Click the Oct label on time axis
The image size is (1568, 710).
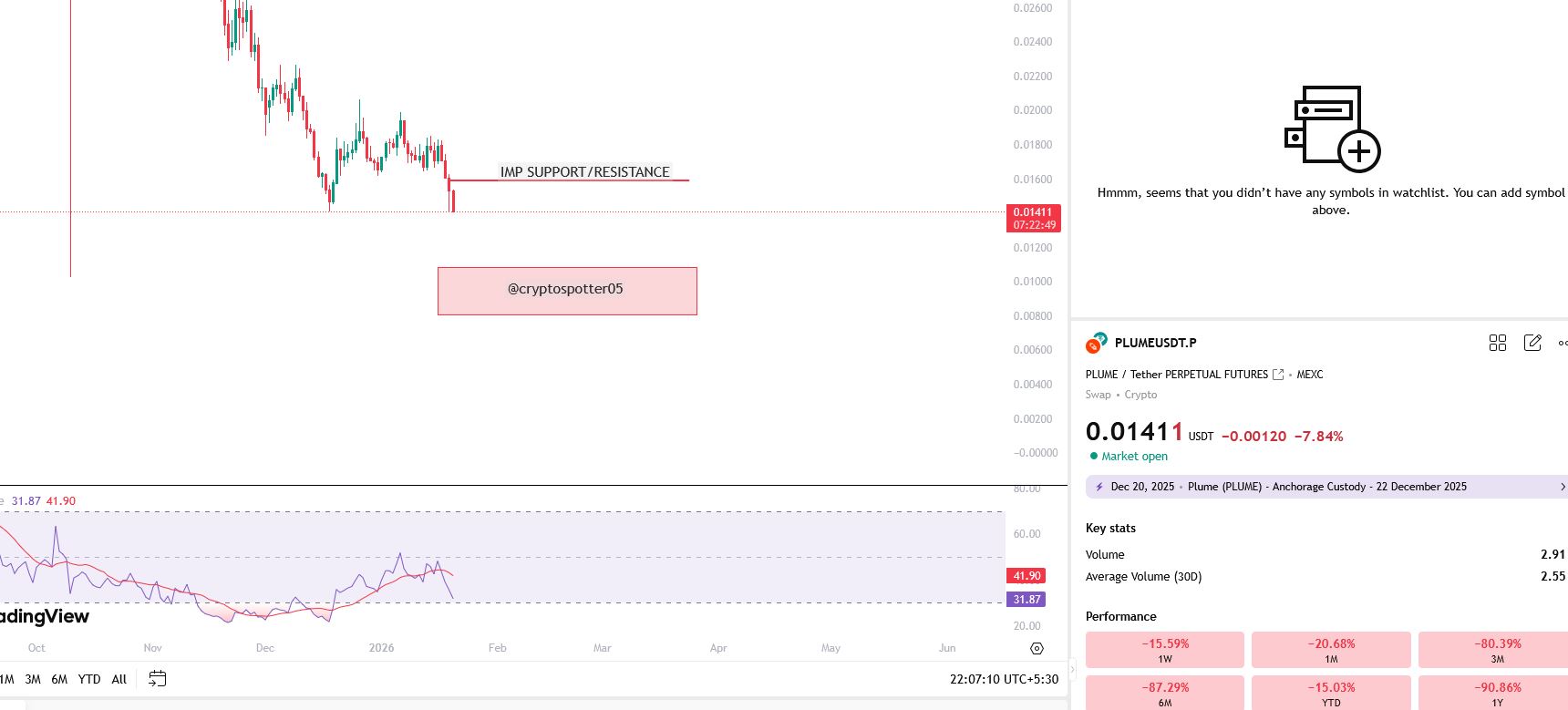[36, 648]
